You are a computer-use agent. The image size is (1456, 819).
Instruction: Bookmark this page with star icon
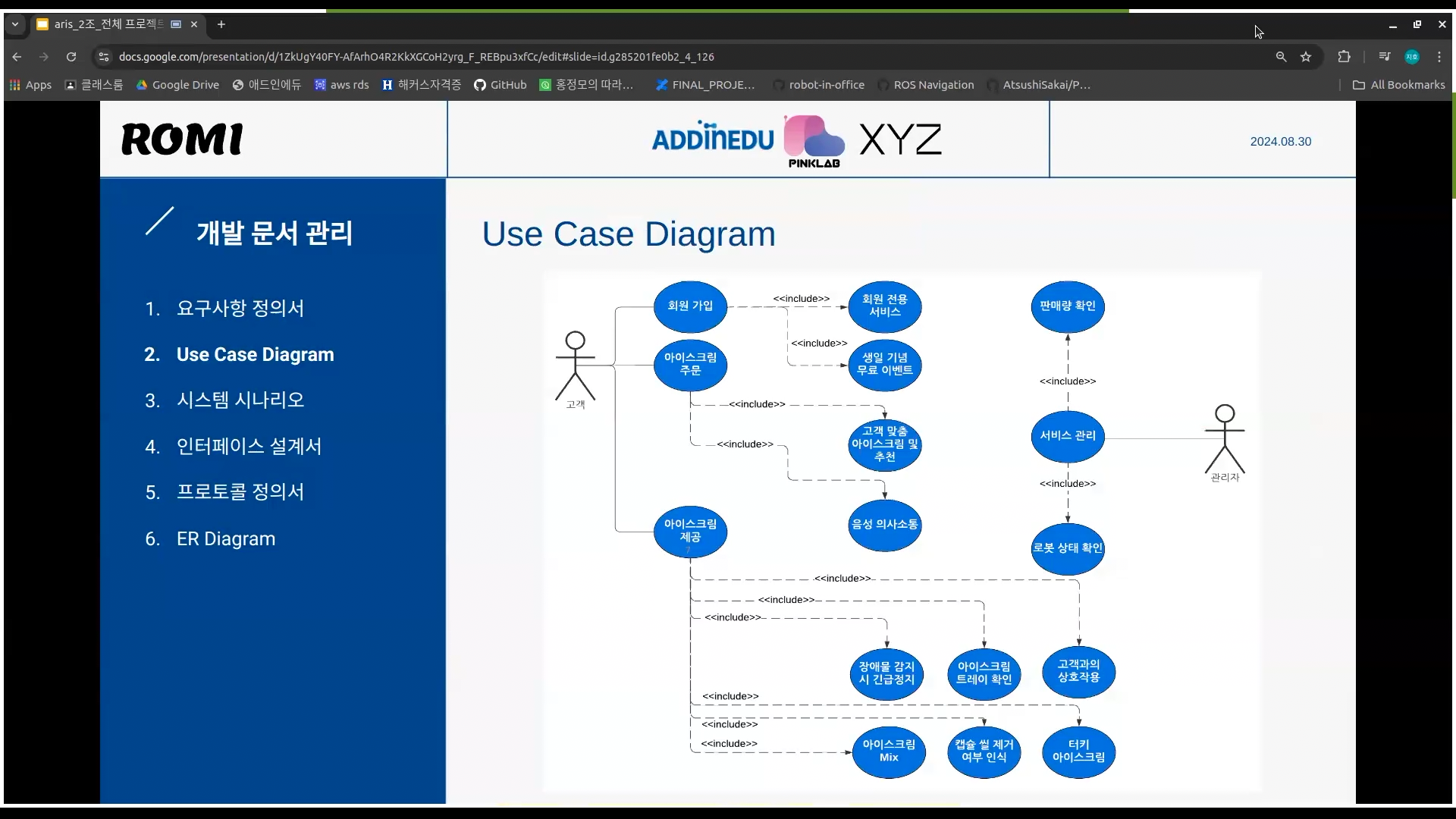pos(1306,57)
